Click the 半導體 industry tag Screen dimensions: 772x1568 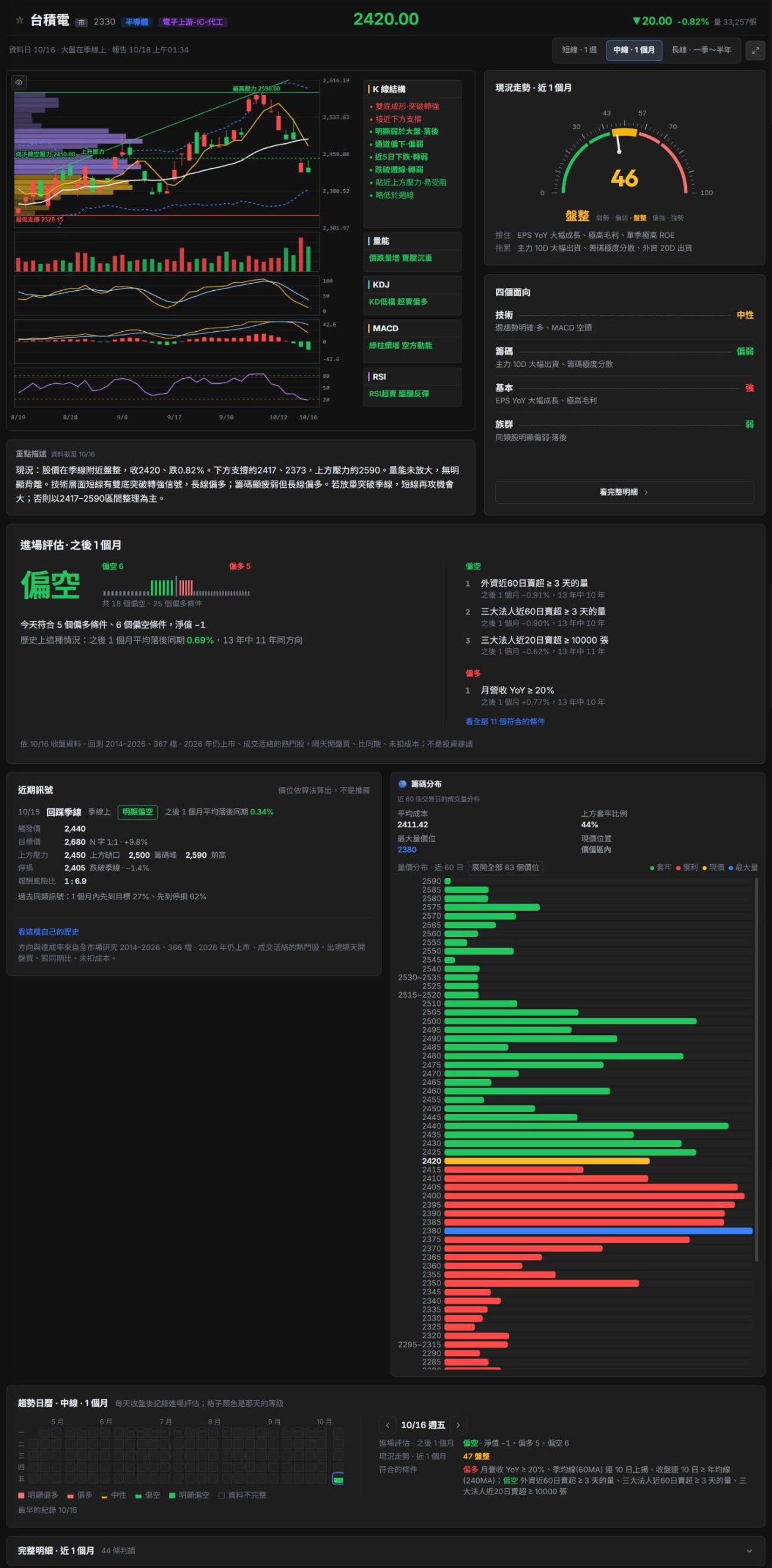click(136, 22)
